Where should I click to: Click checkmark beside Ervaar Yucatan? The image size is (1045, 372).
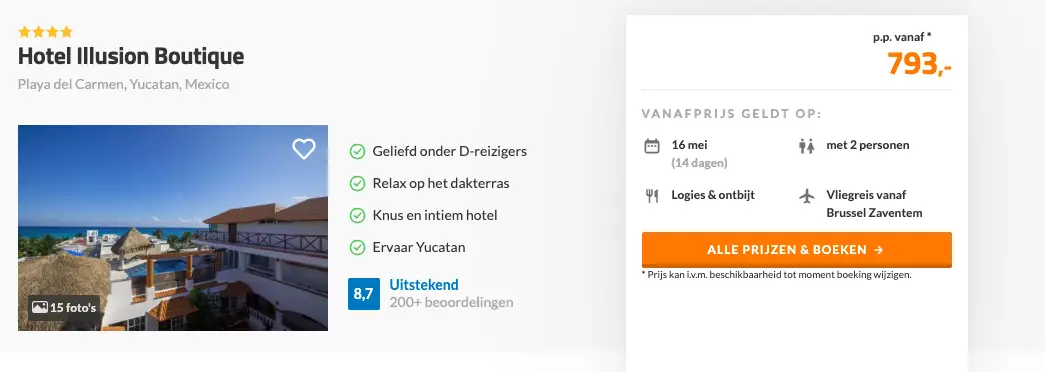pyautogui.click(x=357, y=247)
